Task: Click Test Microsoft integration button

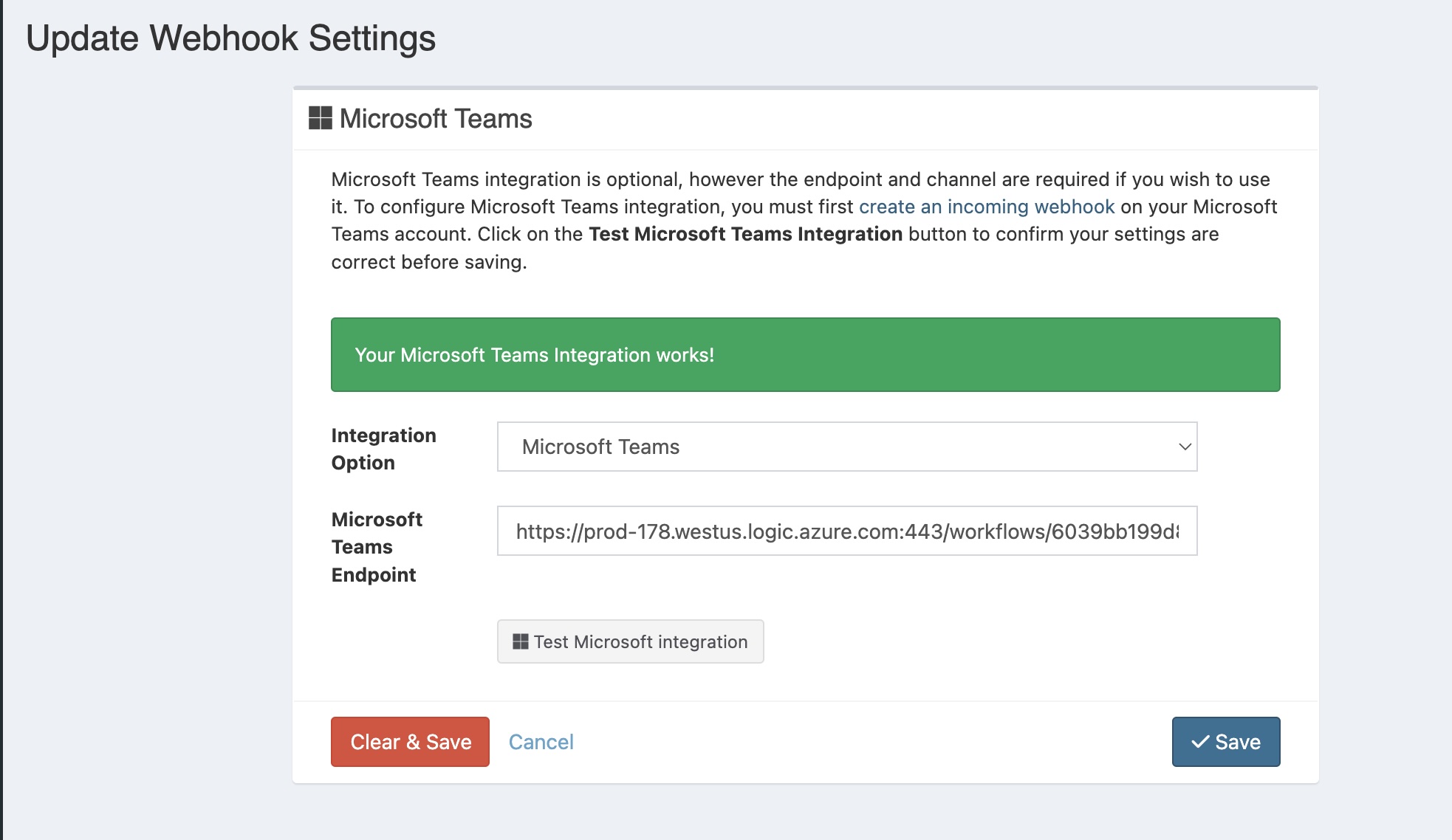Action: pyautogui.click(x=630, y=641)
